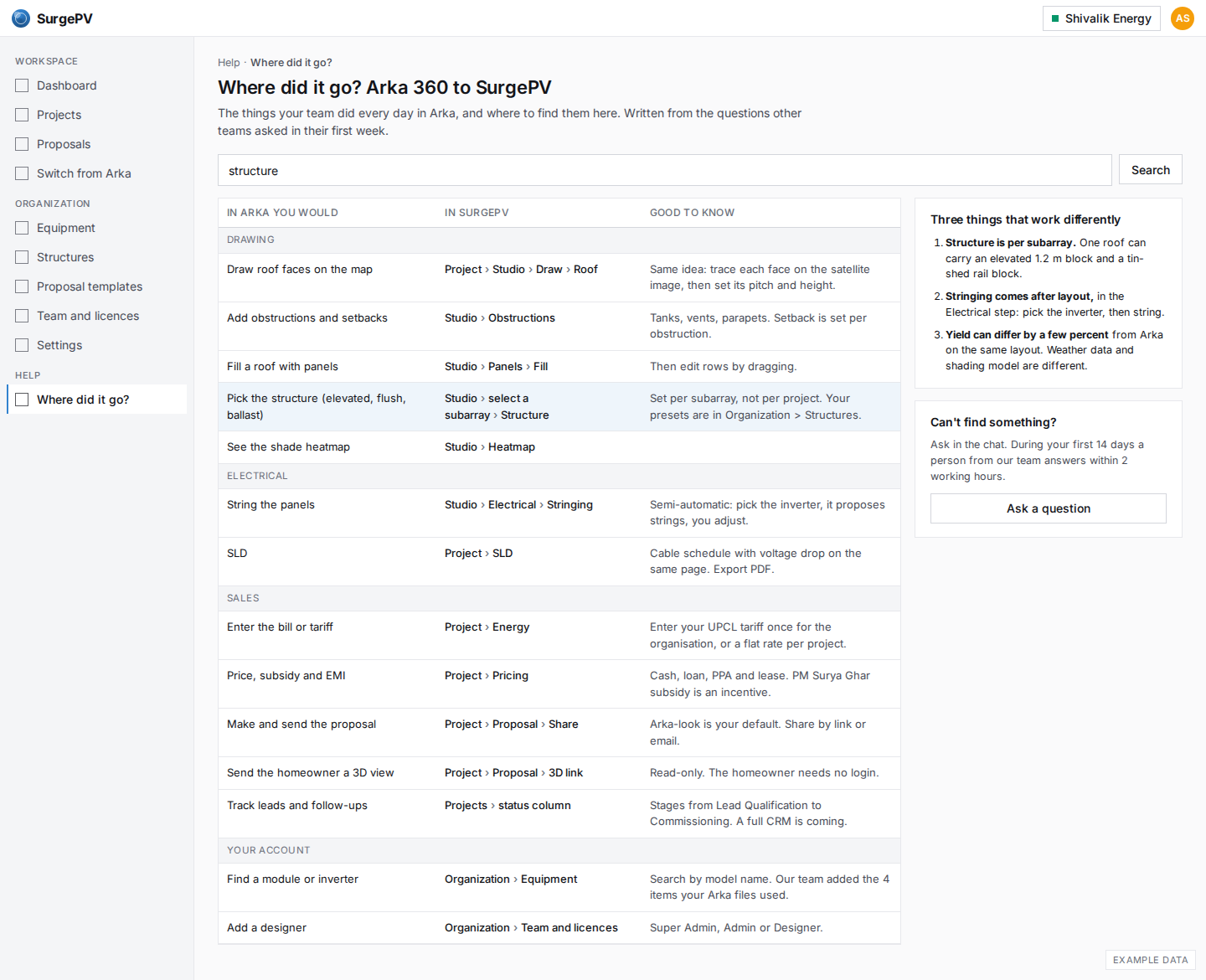Click 'Add obstructions and setbacks' row text
The width and height of the screenshot is (1206, 980).
click(307, 318)
